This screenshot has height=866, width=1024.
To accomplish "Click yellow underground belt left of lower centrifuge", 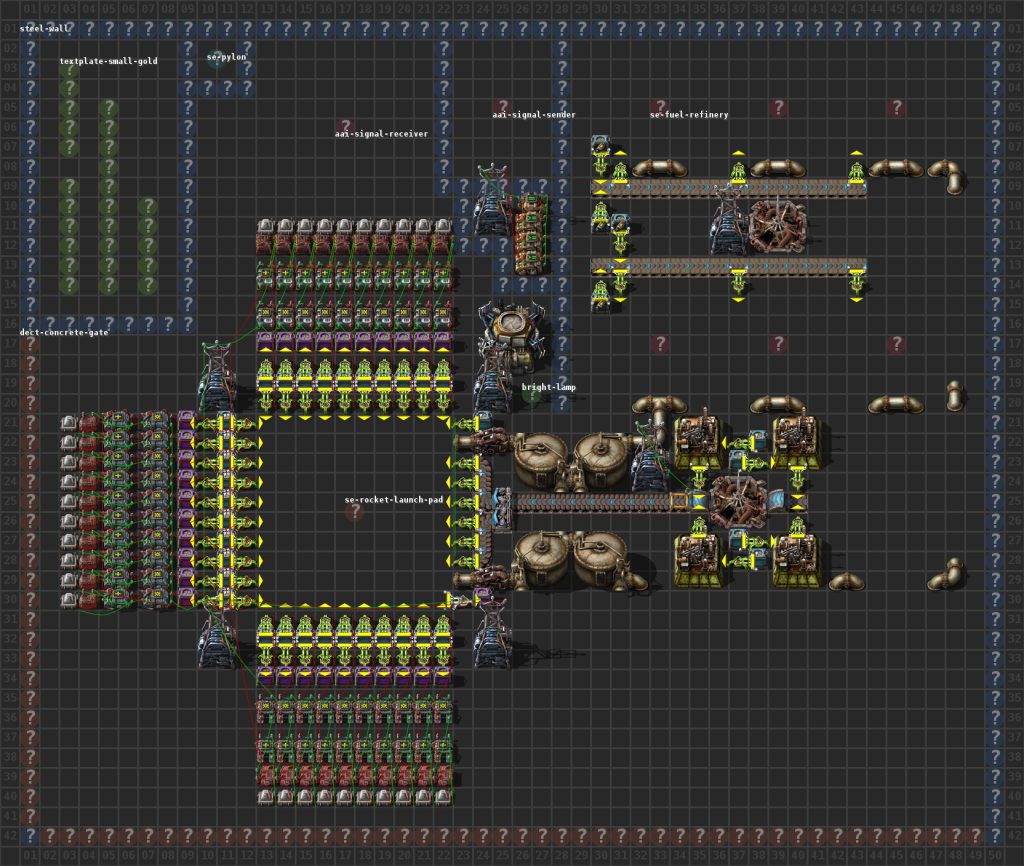I will click(679, 502).
